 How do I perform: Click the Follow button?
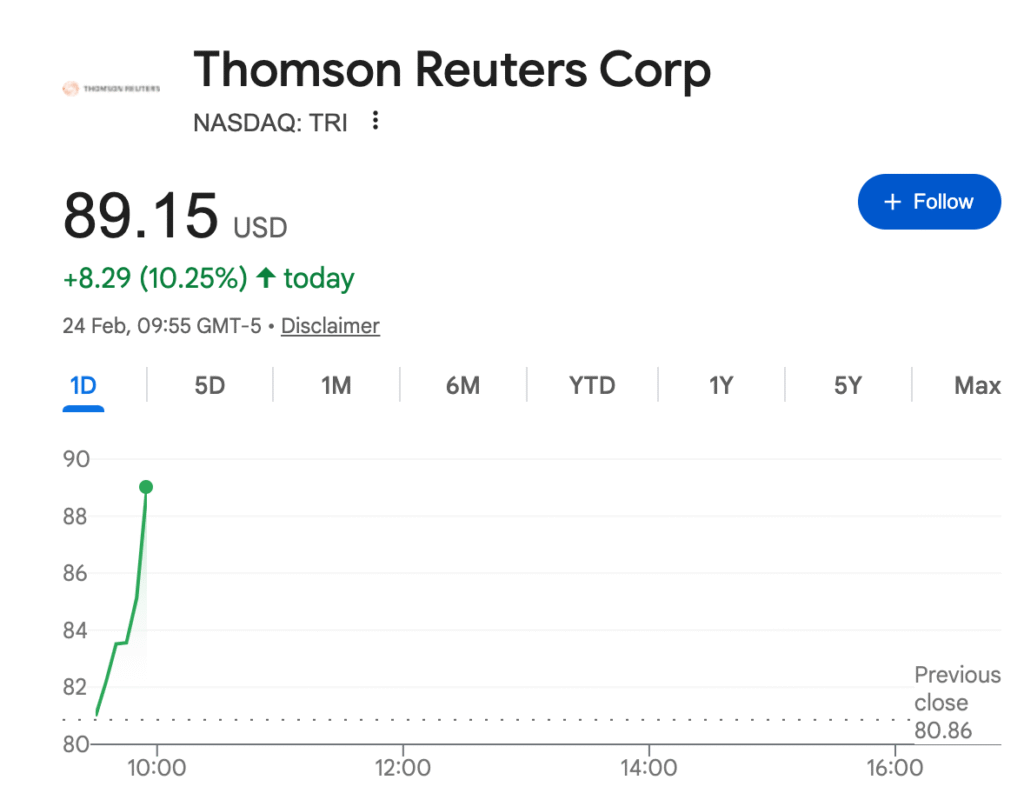click(x=929, y=202)
